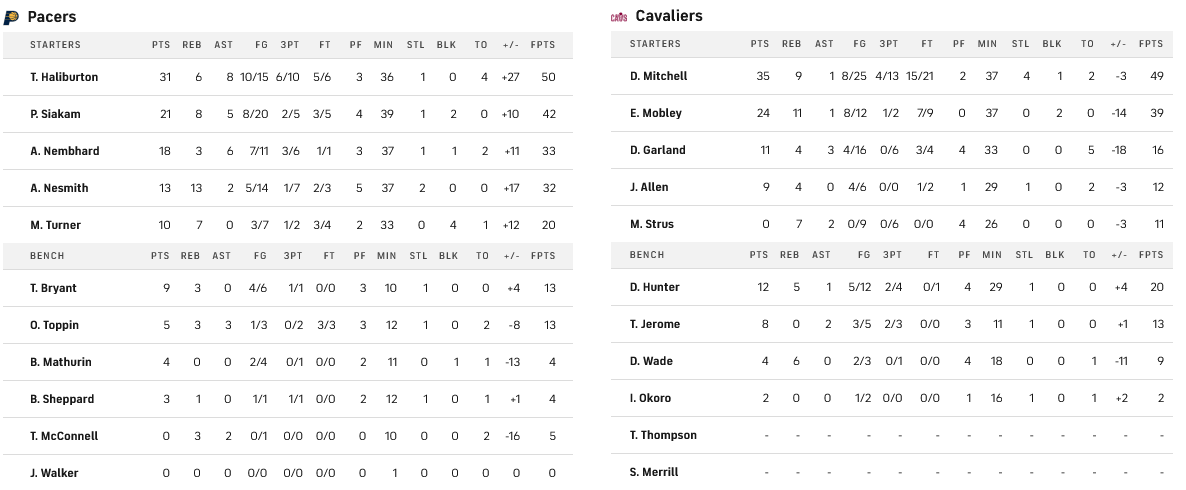
Task: Click D. Hunter on Cavaliers bench
Action: click(655, 287)
